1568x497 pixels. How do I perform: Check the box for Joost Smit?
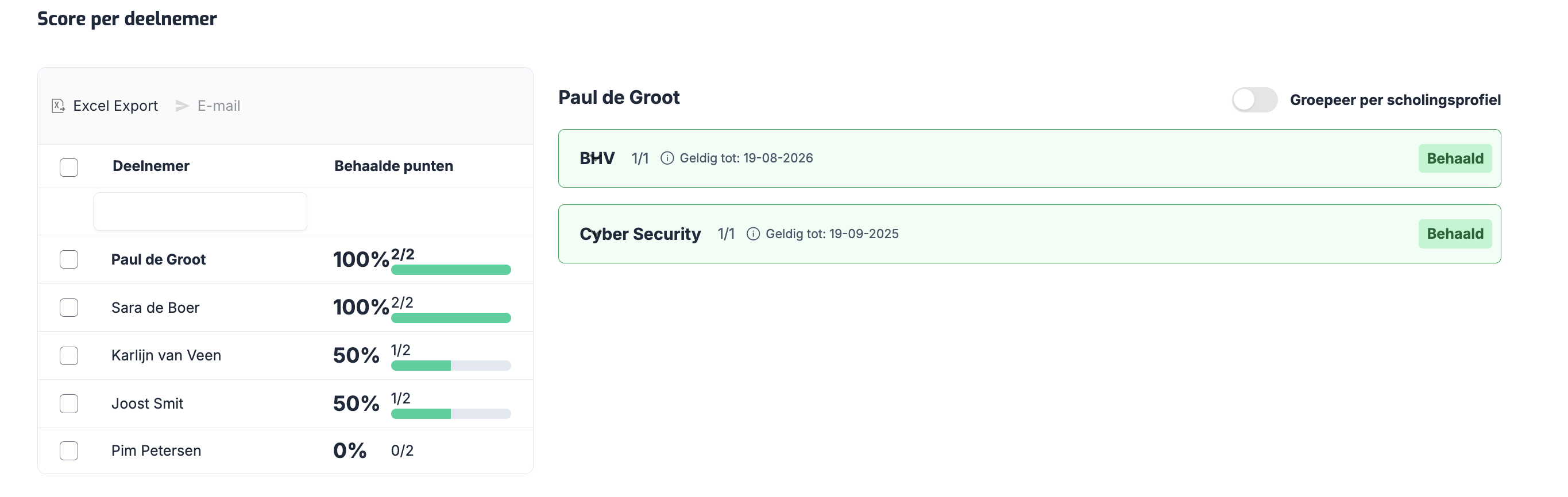69,404
